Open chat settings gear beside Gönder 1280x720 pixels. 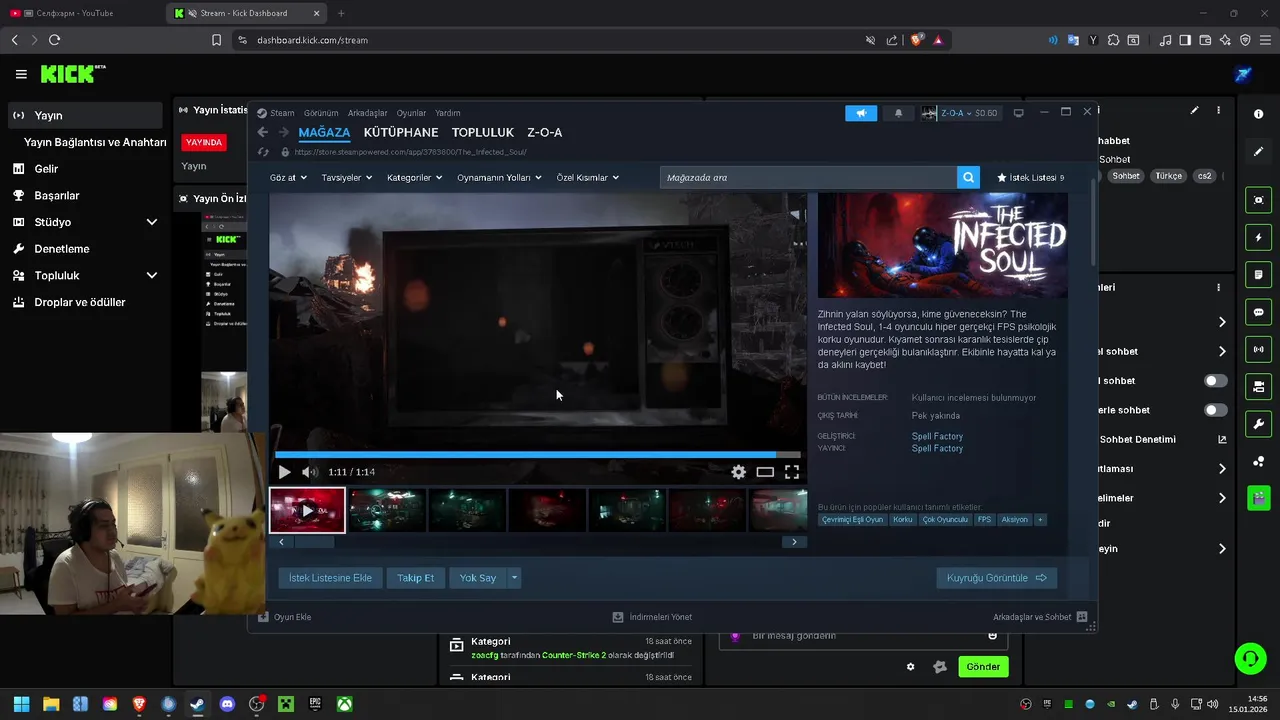click(910, 667)
